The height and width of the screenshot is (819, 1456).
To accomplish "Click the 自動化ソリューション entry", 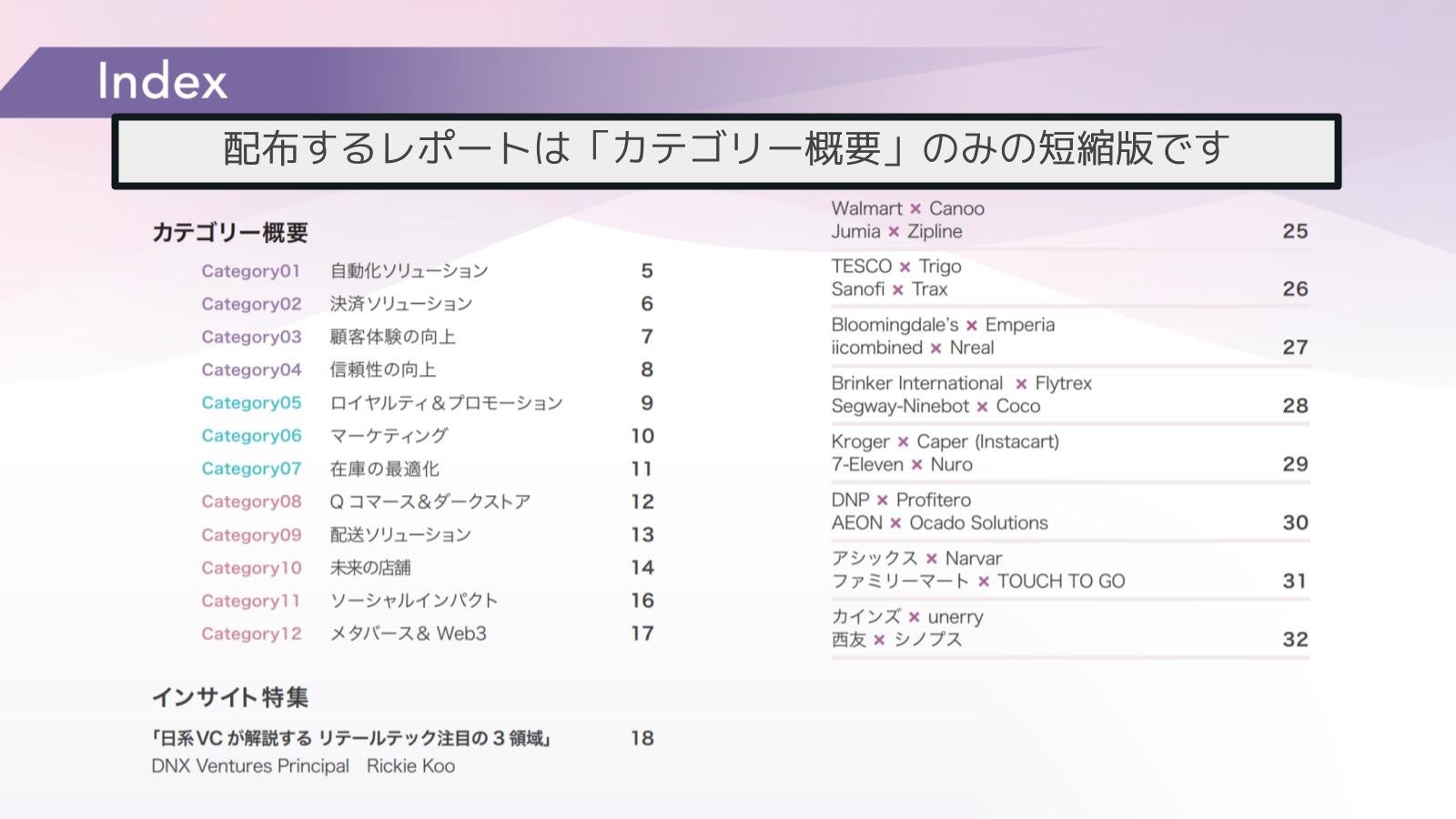I will click(409, 271).
